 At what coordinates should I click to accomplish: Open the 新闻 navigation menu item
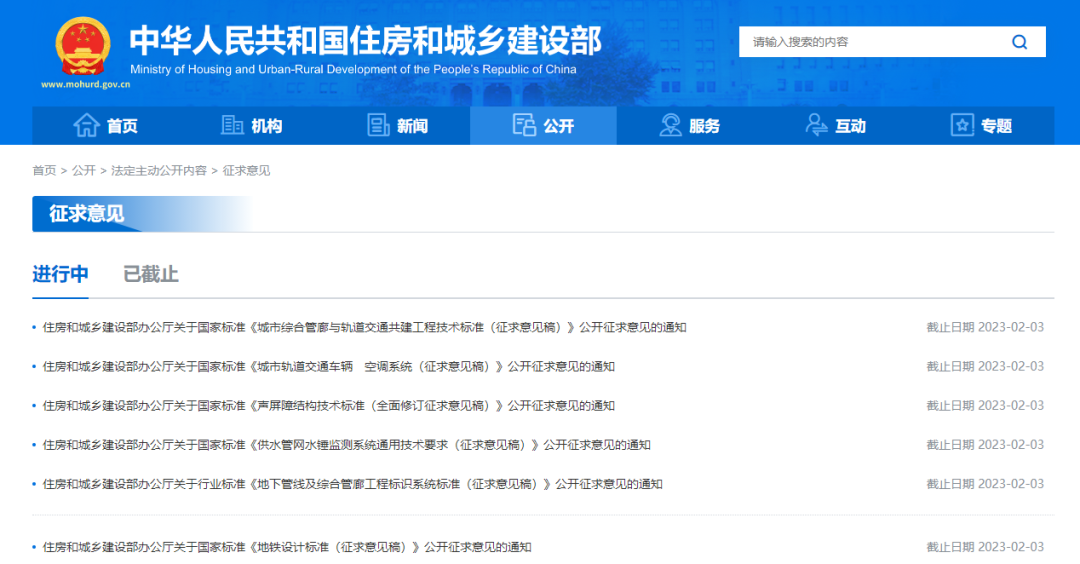[397, 125]
